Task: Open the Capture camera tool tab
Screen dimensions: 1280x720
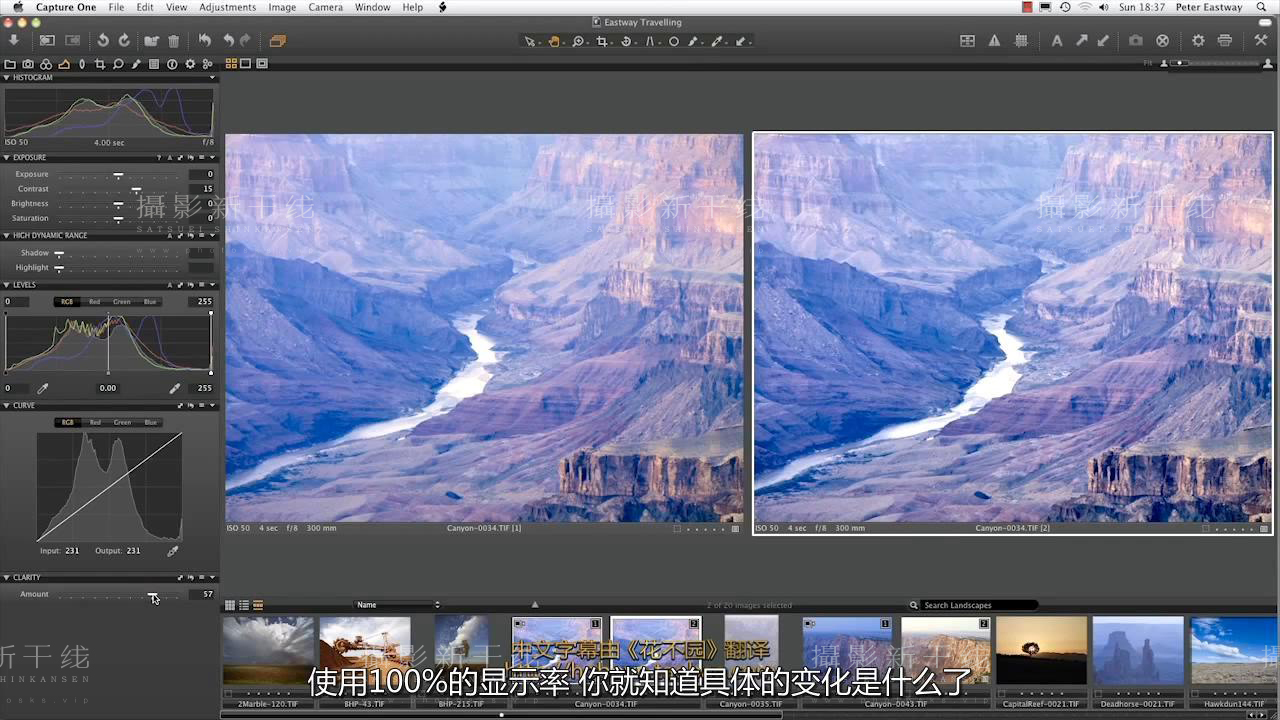Action: (29, 64)
